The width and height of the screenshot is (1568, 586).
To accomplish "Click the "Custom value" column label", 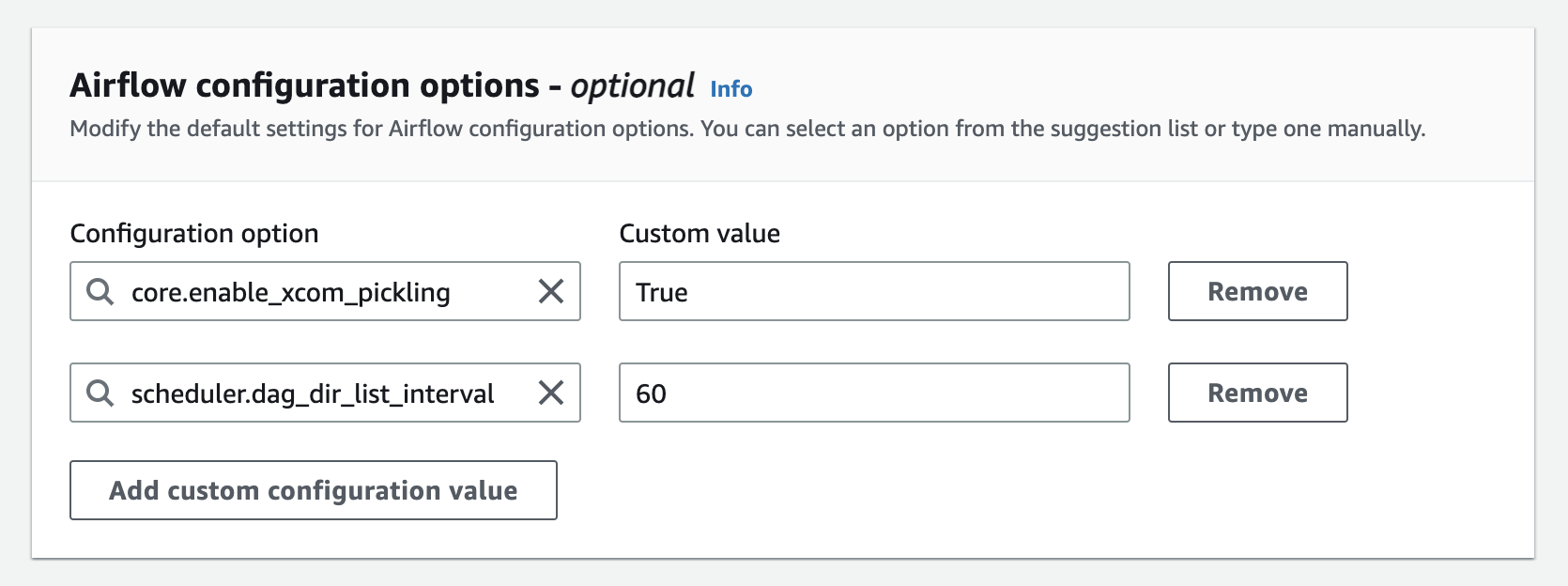I will coord(699,234).
